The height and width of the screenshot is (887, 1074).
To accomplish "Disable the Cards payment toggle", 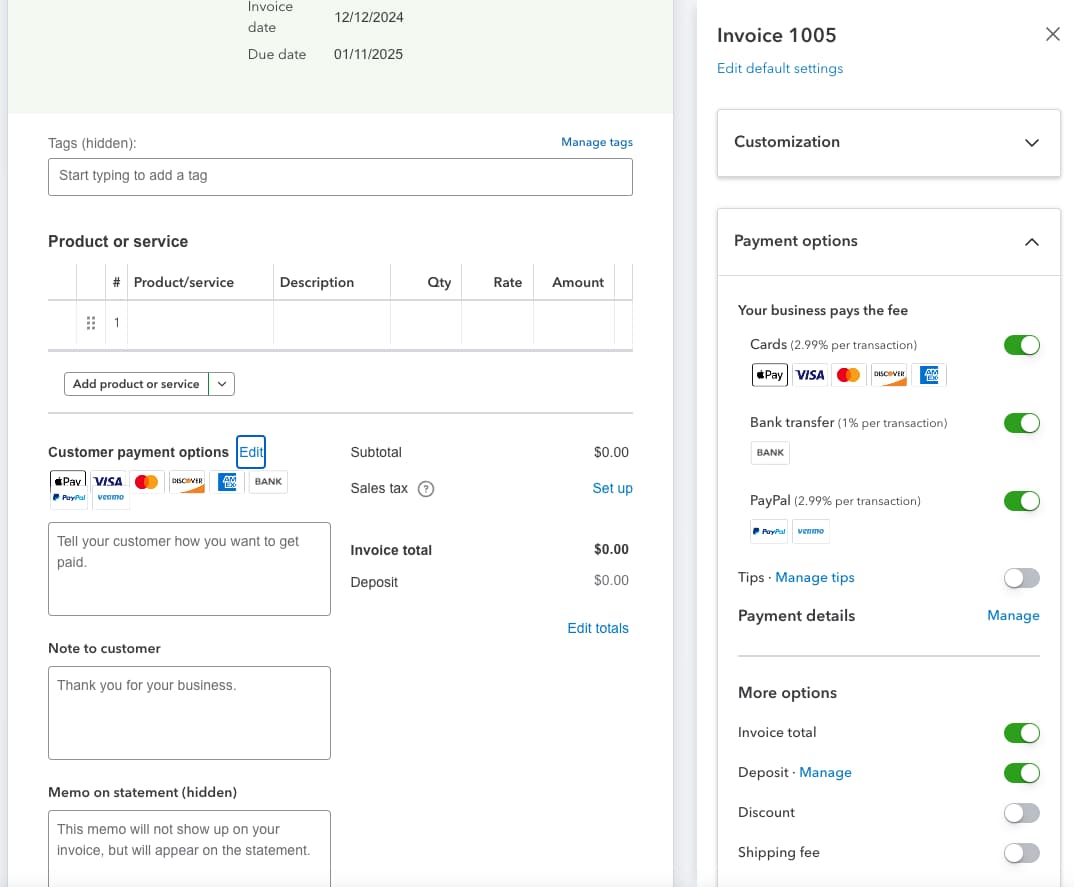I will click(1021, 345).
